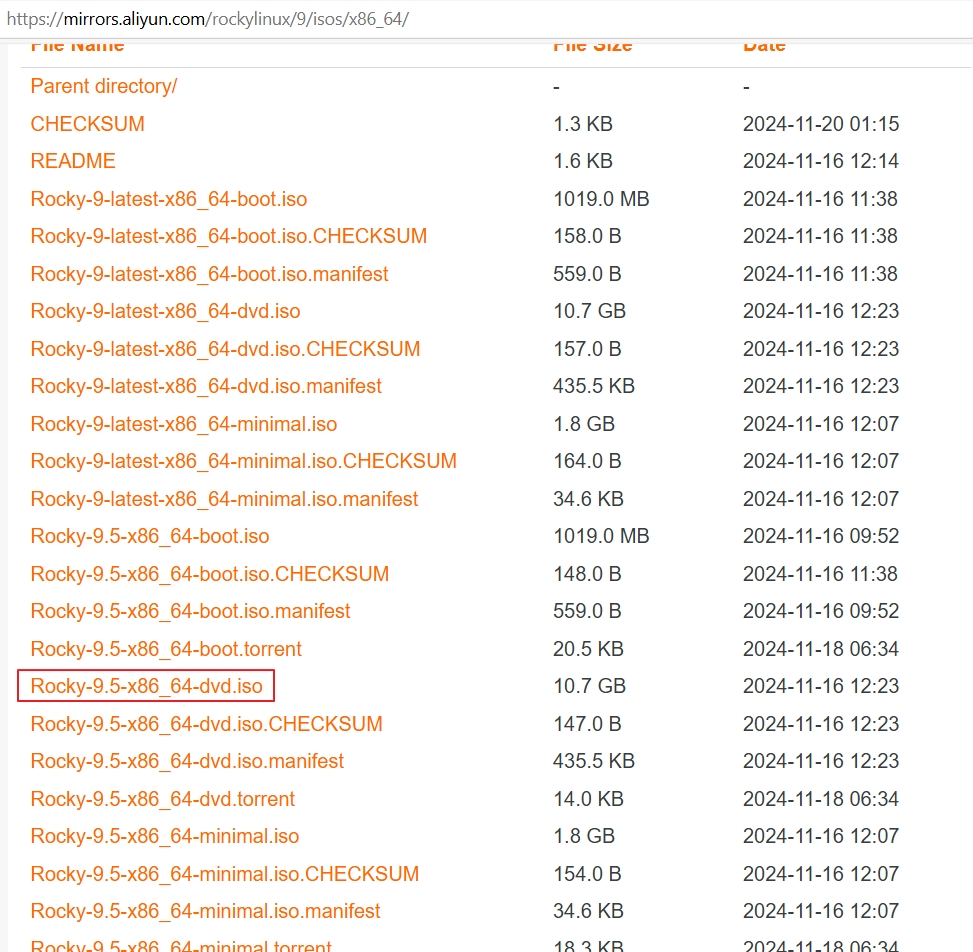This screenshot has height=952, width=973.
Task: Open Rocky-9-latest-x86_64-minimal.iso.manifest link
Action: point(225,500)
